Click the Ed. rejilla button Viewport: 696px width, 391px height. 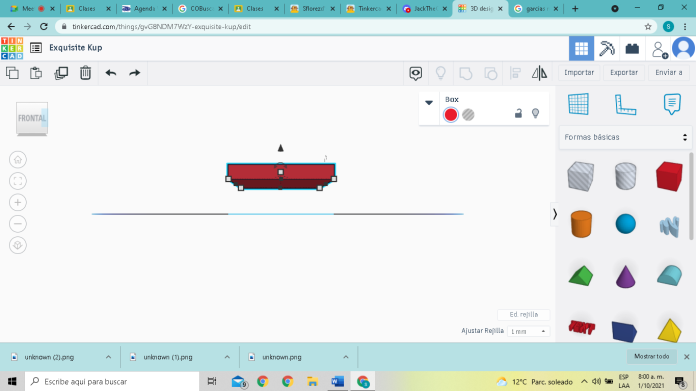pos(523,315)
